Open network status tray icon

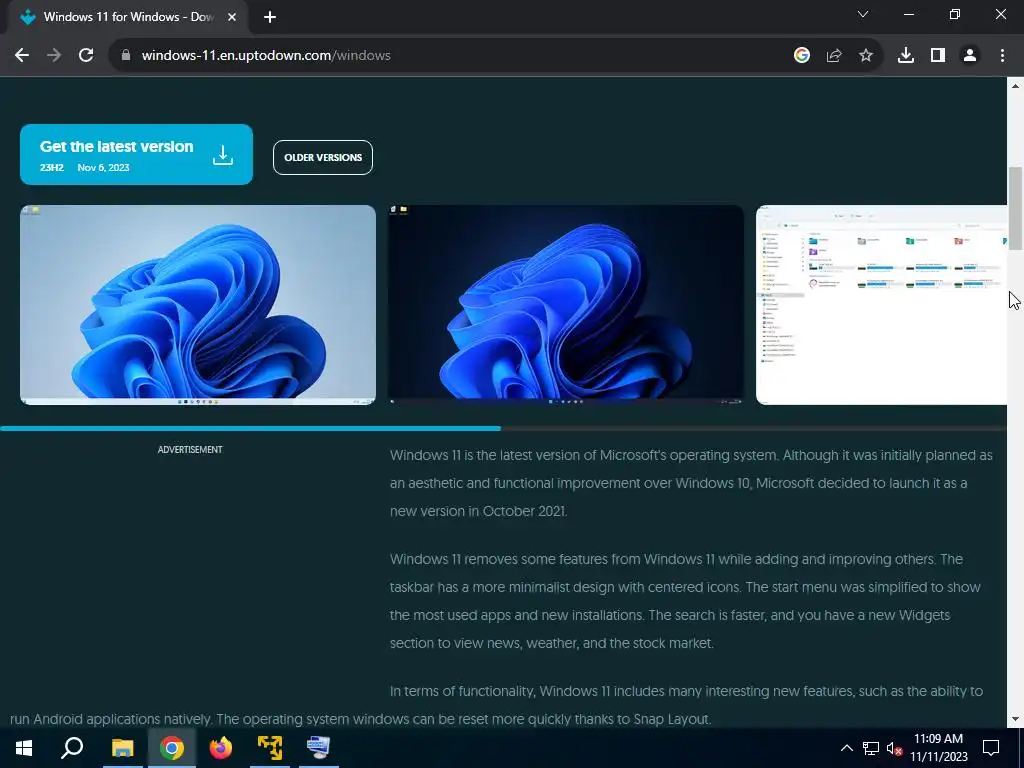(x=871, y=748)
